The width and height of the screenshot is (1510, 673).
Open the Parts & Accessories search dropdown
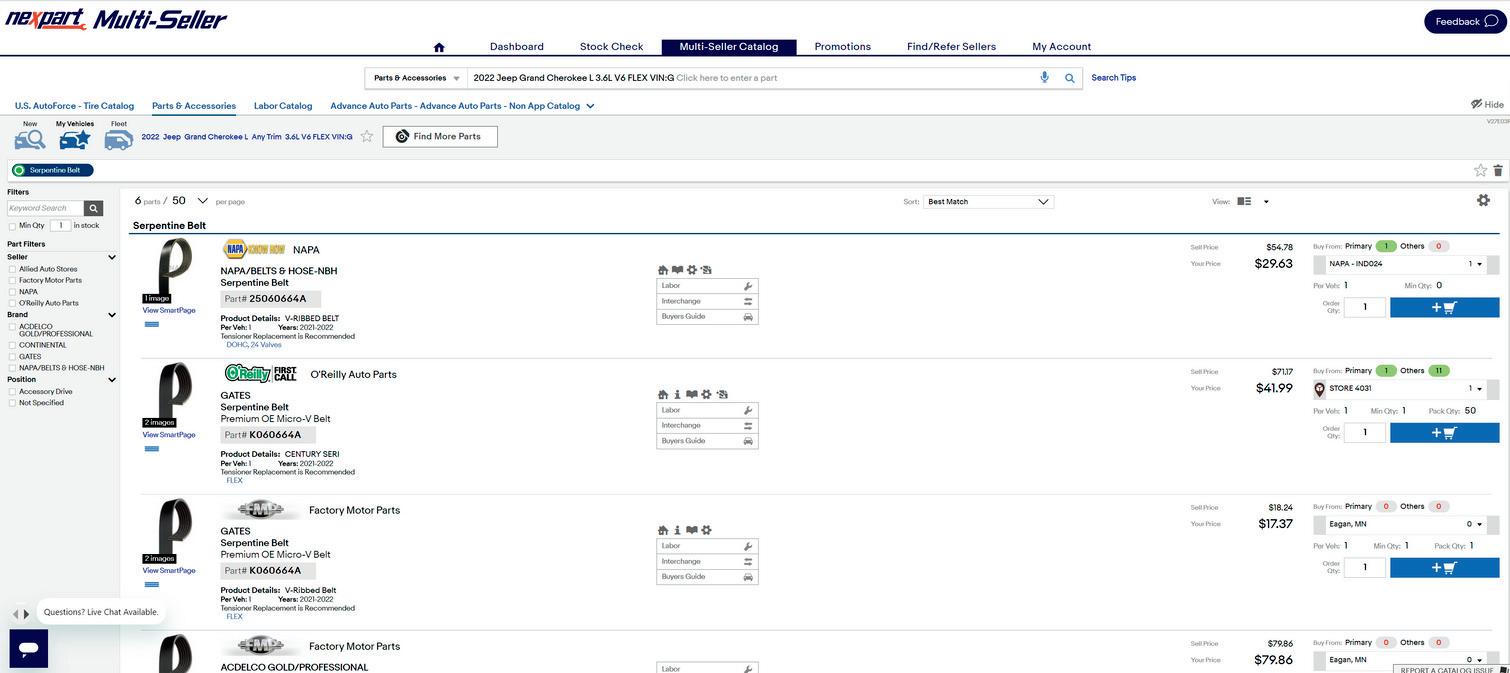tap(417, 78)
